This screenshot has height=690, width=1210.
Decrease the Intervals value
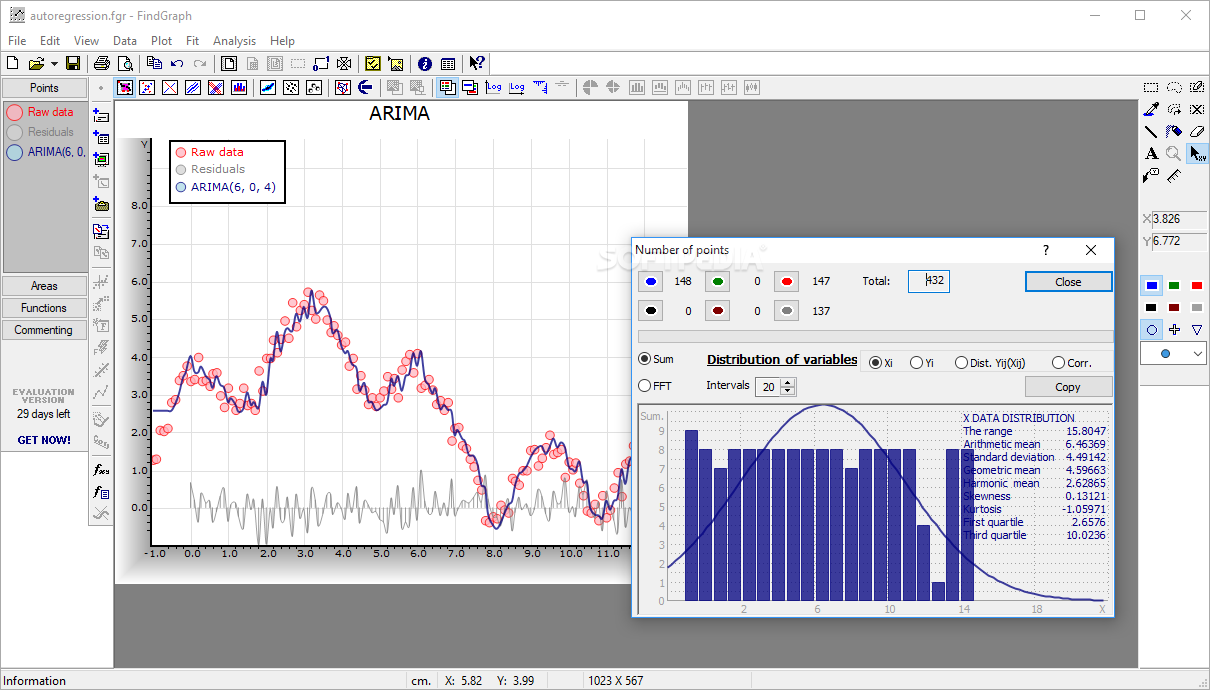click(x=788, y=391)
